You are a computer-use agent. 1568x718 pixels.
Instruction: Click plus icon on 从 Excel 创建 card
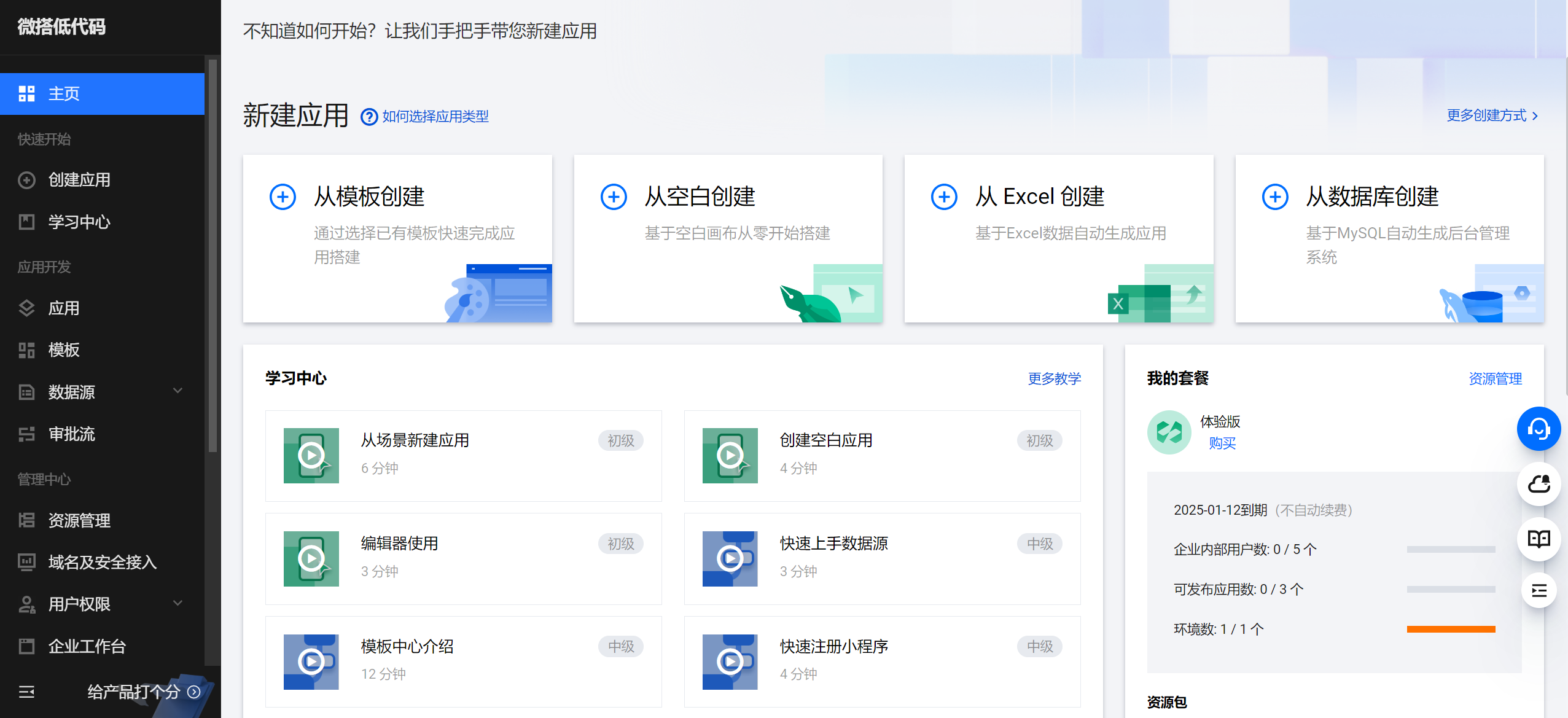[944, 197]
